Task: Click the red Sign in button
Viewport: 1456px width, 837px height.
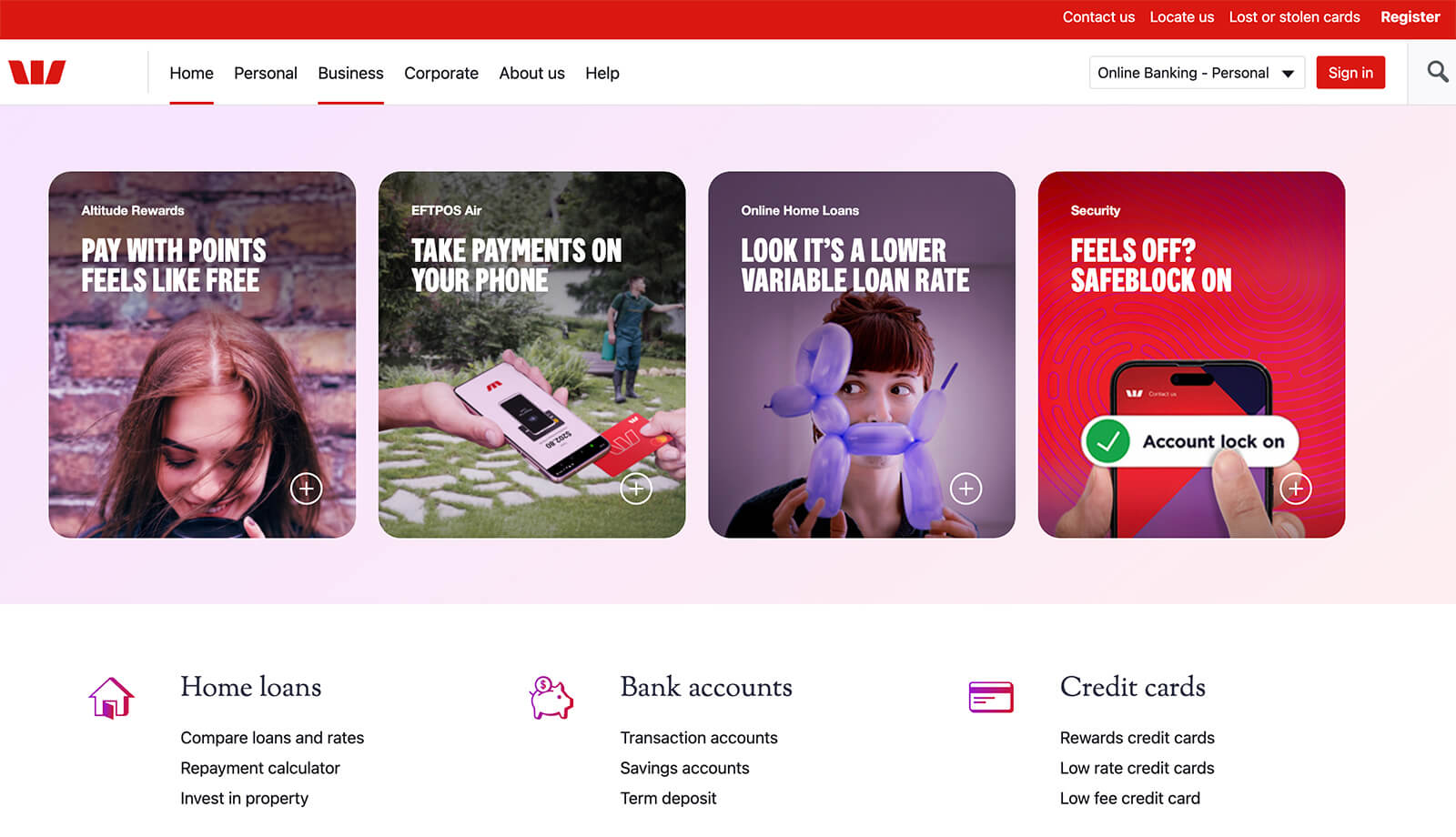Action: [1350, 73]
